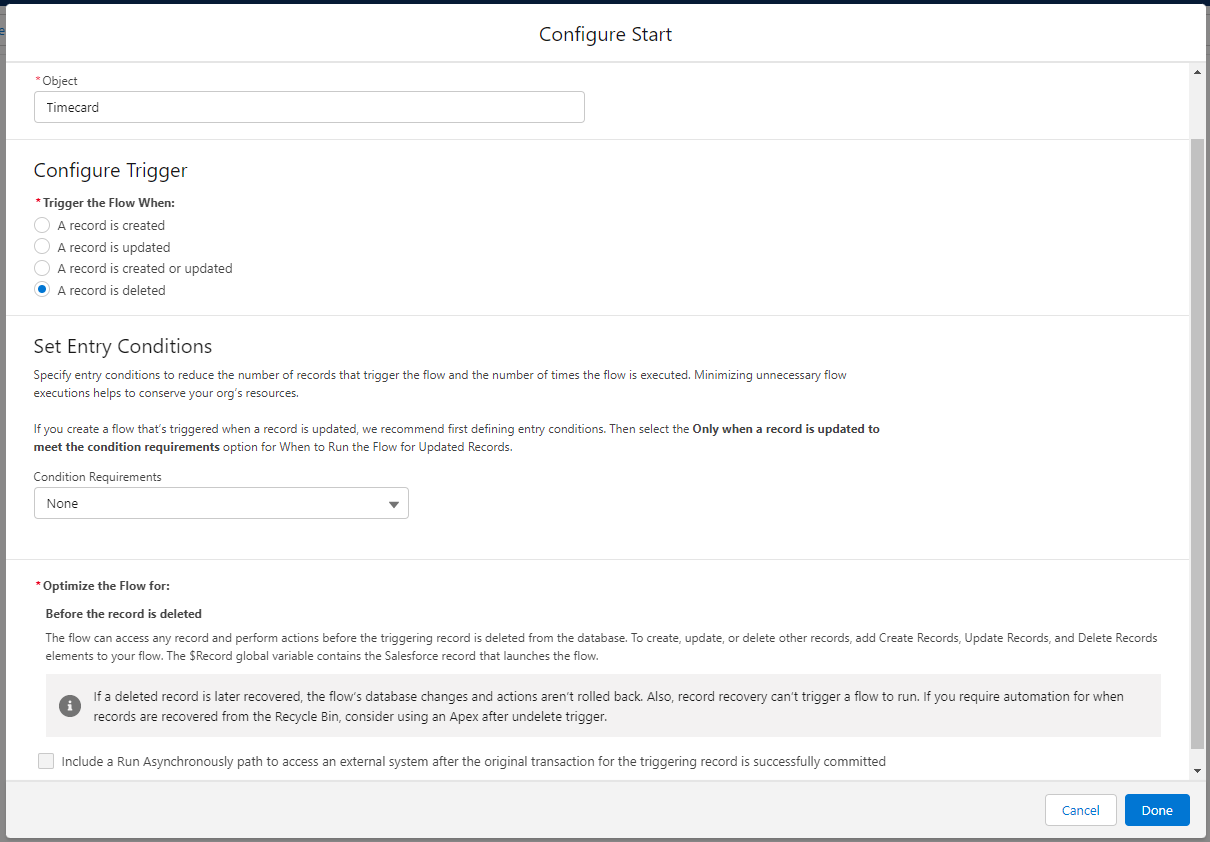
Task: Select the 'A record is created' option
Action: [x=42, y=225]
